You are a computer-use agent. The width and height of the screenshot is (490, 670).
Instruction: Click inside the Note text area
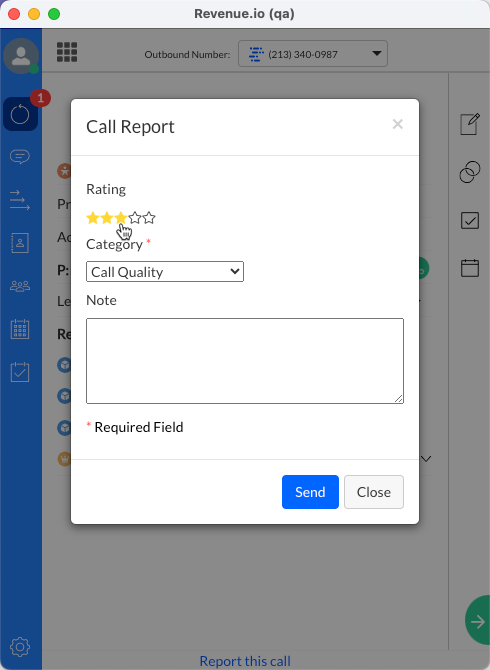pyautogui.click(x=245, y=361)
